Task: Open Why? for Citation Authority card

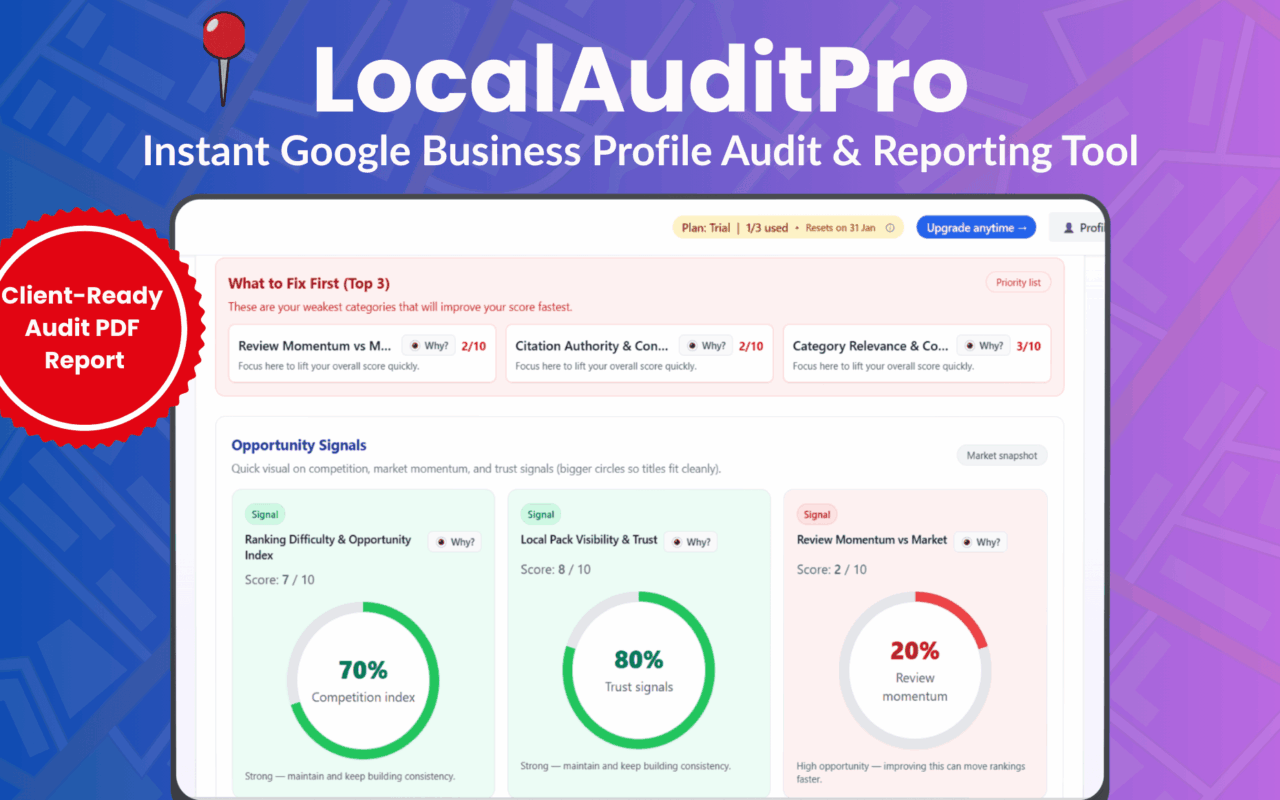Action: [x=705, y=346]
